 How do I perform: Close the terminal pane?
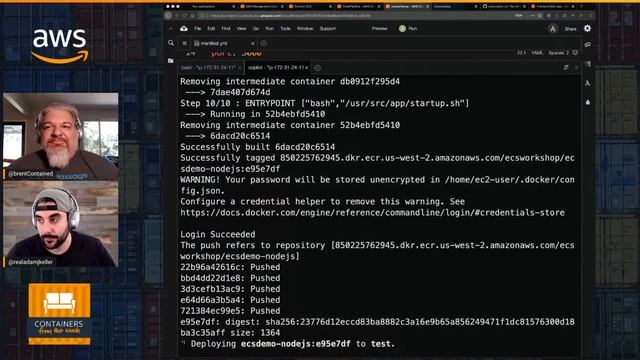click(x=576, y=67)
